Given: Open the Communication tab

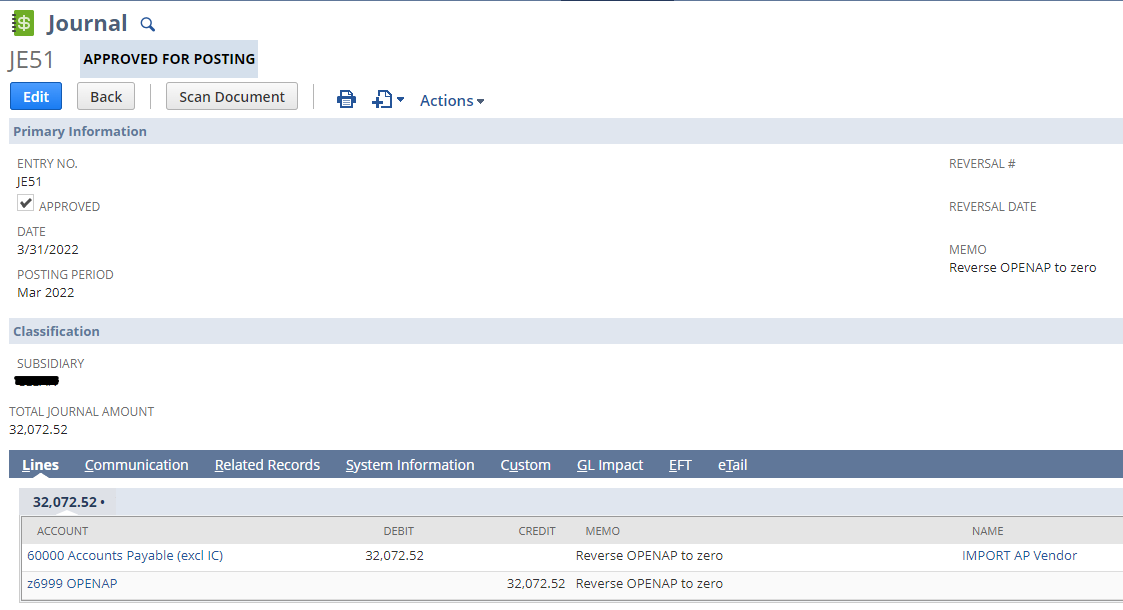Looking at the screenshot, I should point(137,464).
